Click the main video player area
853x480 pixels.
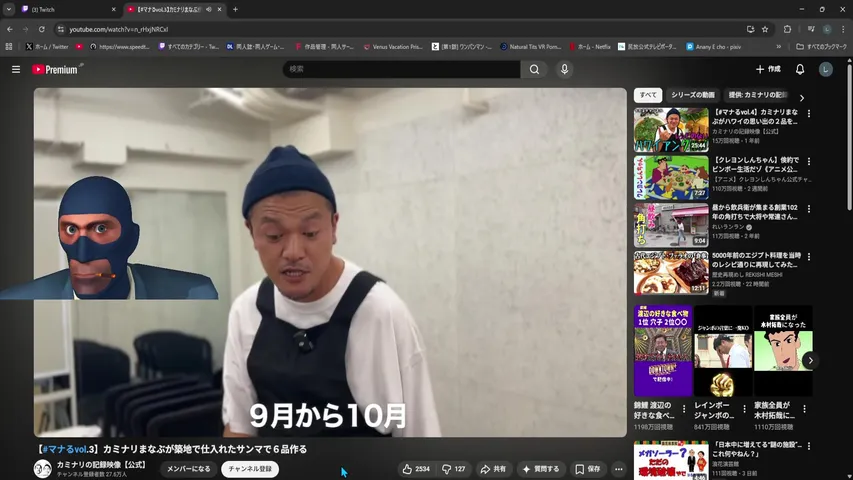click(x=330, y=262)
